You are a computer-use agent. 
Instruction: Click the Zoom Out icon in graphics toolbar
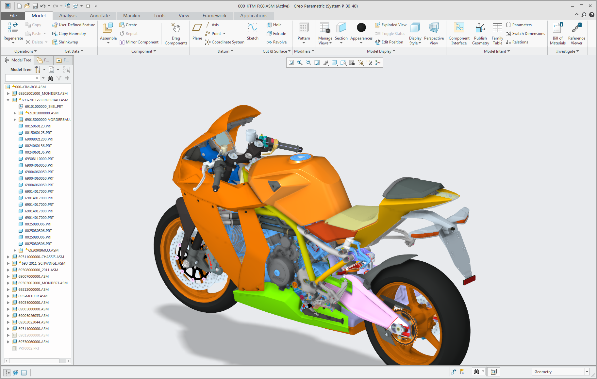pyautogui.click(x=309, y=63)
